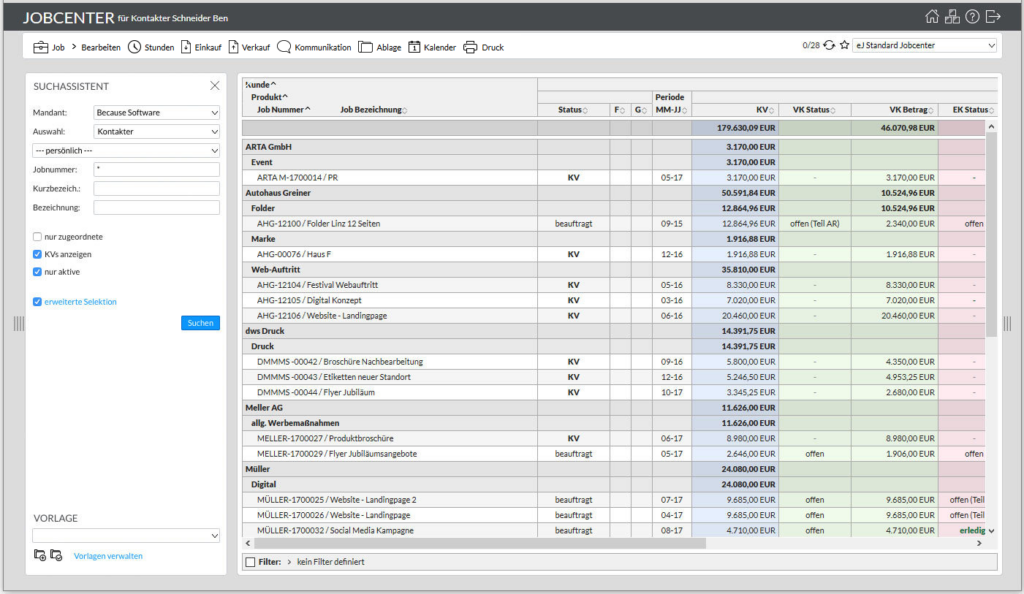This screenshot has height=594, width=1024.
Task: Open the eJ Standard Jobcenter dropdown
Action: point(924,45)
